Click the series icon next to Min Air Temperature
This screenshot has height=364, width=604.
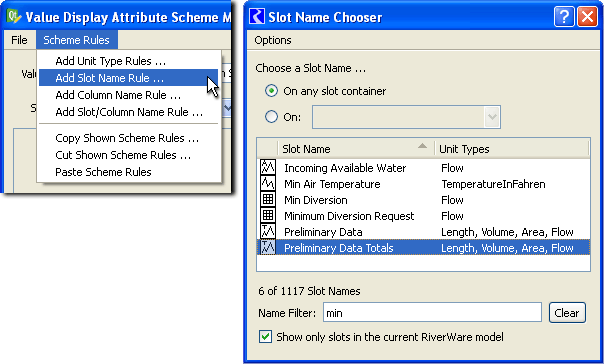tap(268, 183)
